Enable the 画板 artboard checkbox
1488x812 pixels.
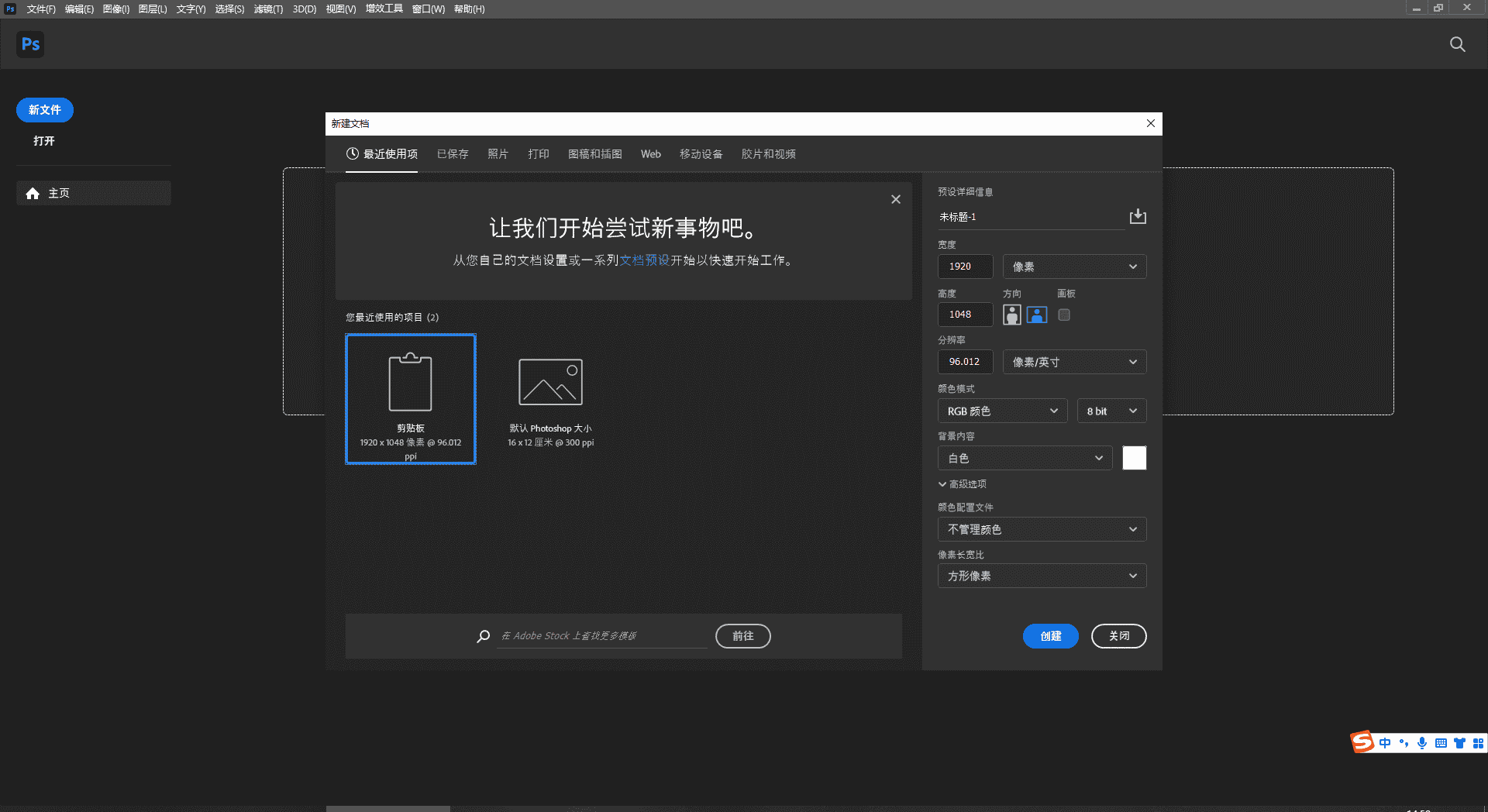1064,315
